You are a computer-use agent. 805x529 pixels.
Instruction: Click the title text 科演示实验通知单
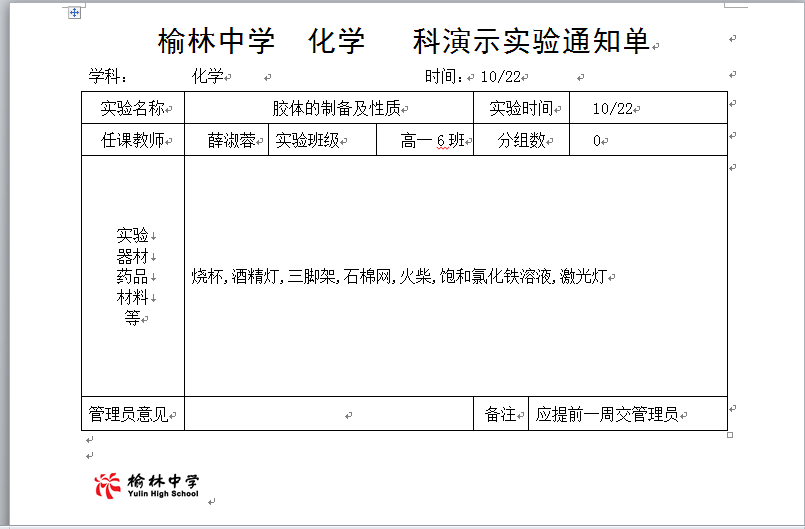pyautogui.click(x=530, y=42)
